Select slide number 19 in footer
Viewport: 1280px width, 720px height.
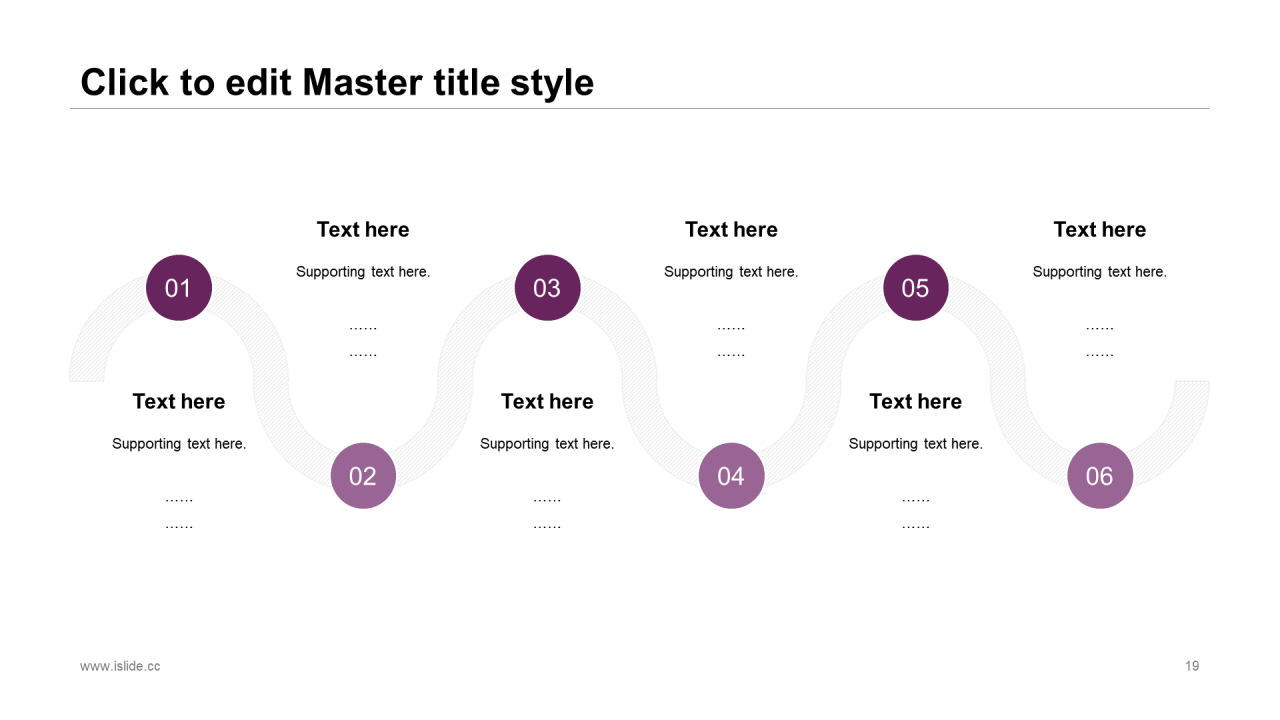pyautogui.click(x=1192, y=666)
